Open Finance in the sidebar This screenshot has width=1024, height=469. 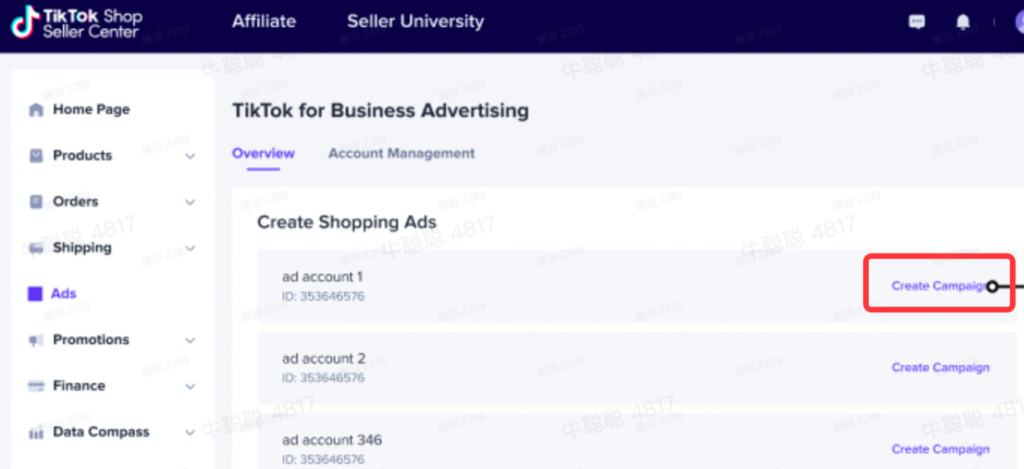(x=79, y=386)
